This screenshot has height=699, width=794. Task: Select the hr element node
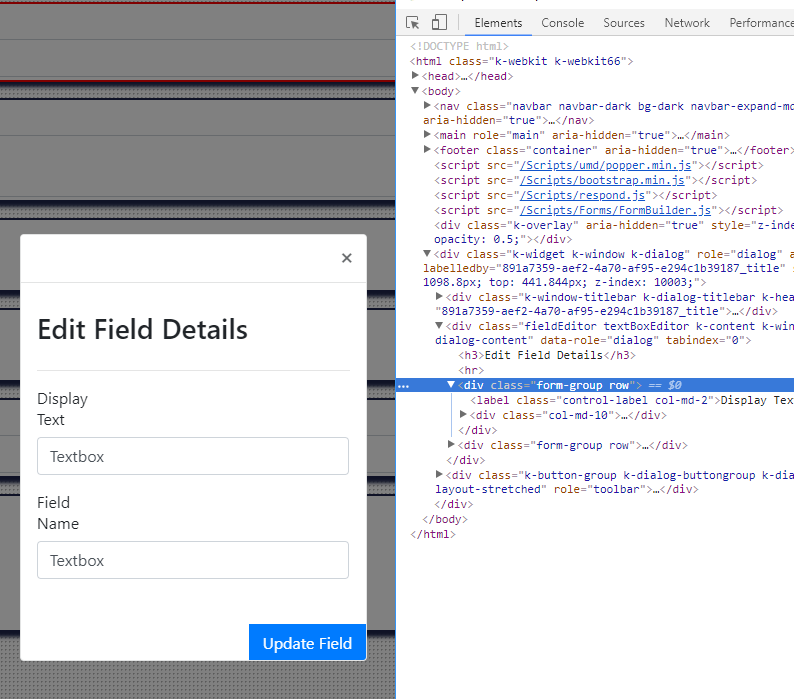471,370
